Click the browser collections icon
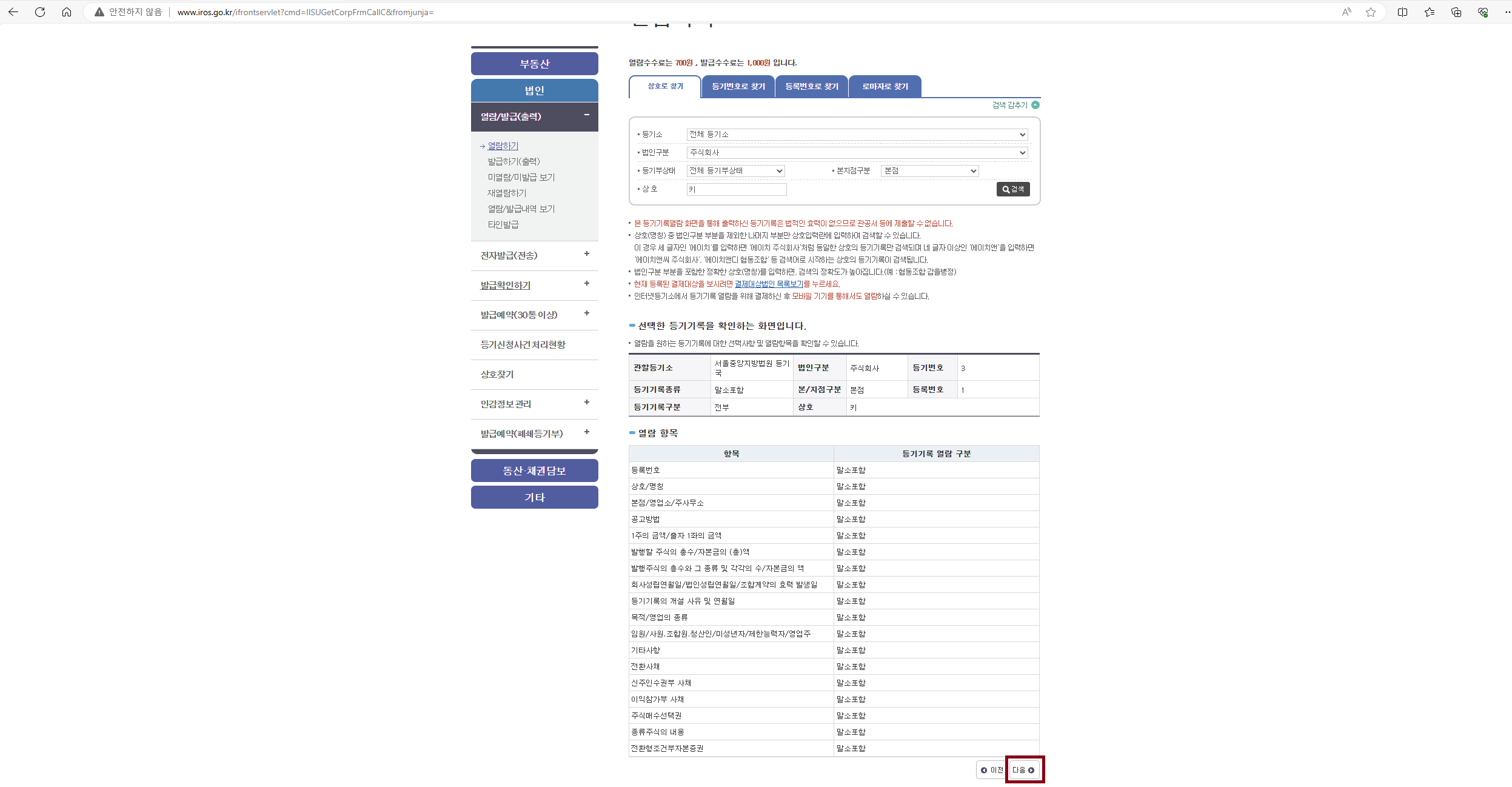The width and height of the screenshot is (1512, 787). (x=1456, y=12)
